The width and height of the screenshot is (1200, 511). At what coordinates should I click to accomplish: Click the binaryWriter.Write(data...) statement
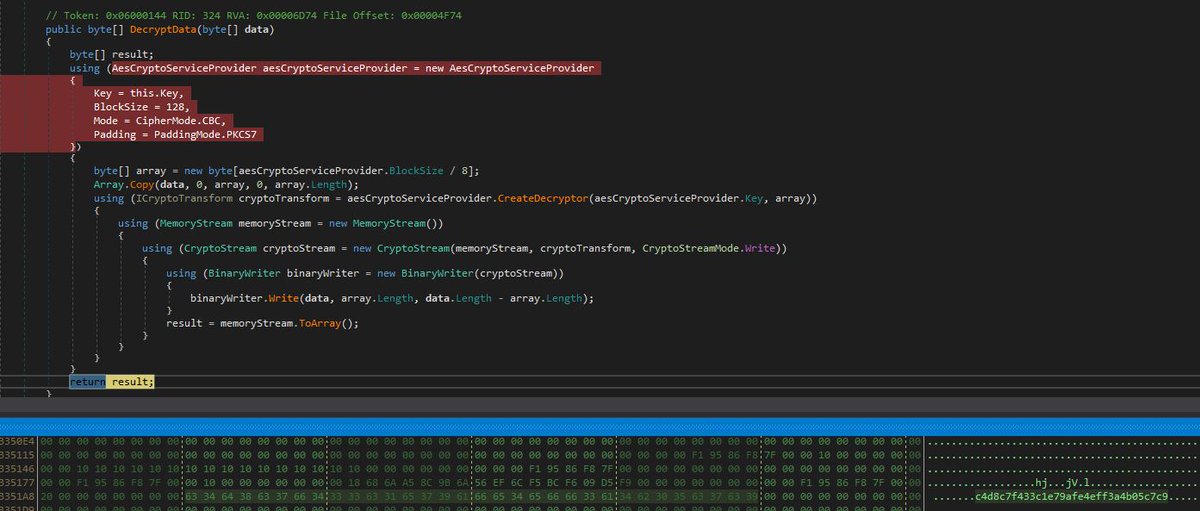click(x=390, y=298)
